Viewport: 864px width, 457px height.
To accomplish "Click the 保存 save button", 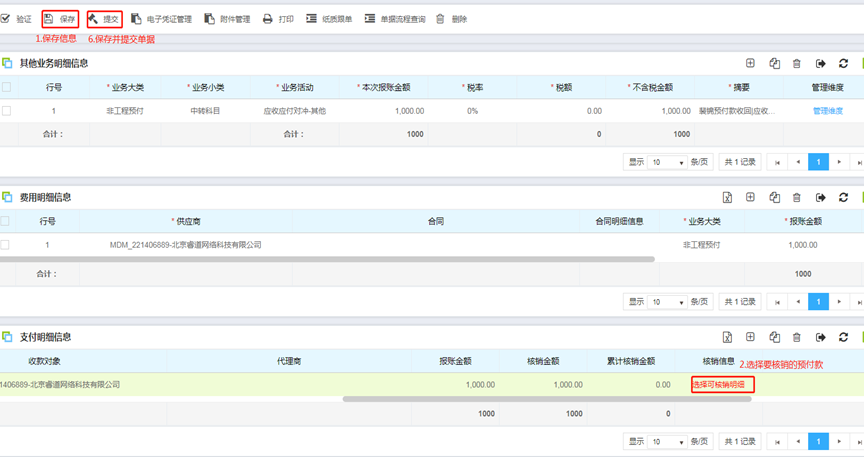I will (60, 19).
